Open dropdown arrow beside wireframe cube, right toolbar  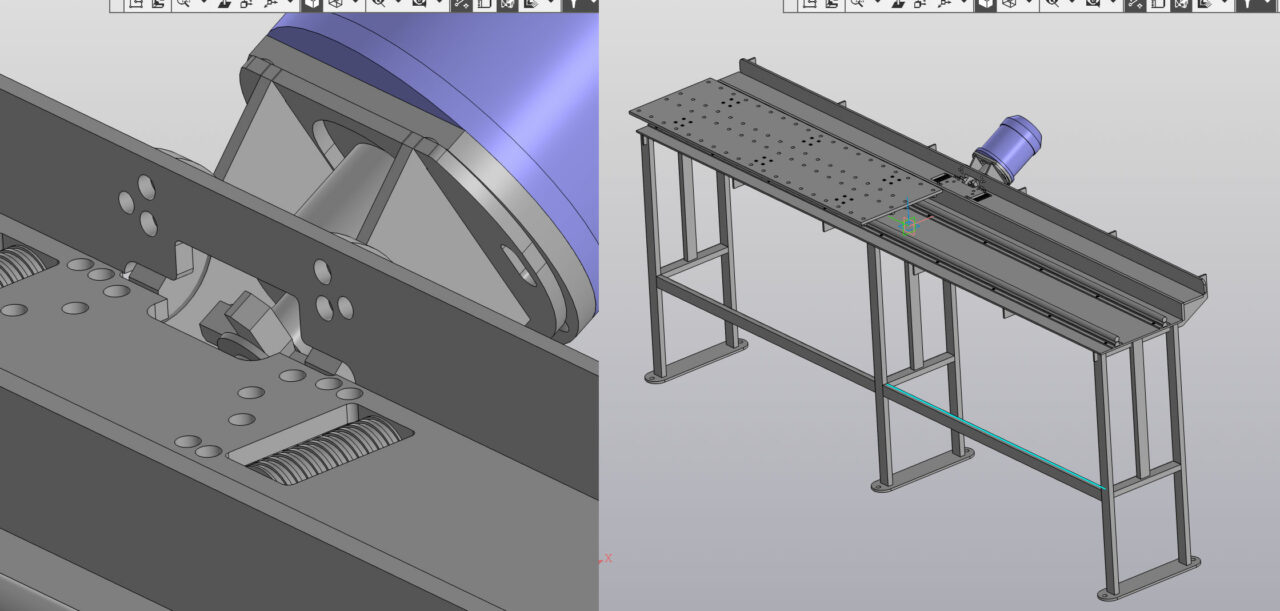click(1029, 3)
